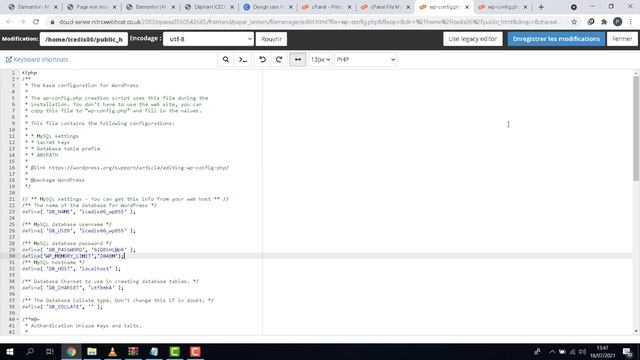Click the browser back arrow
This screenshot has width=640, height=360.
pyautogui.click(x=9, y=22)
